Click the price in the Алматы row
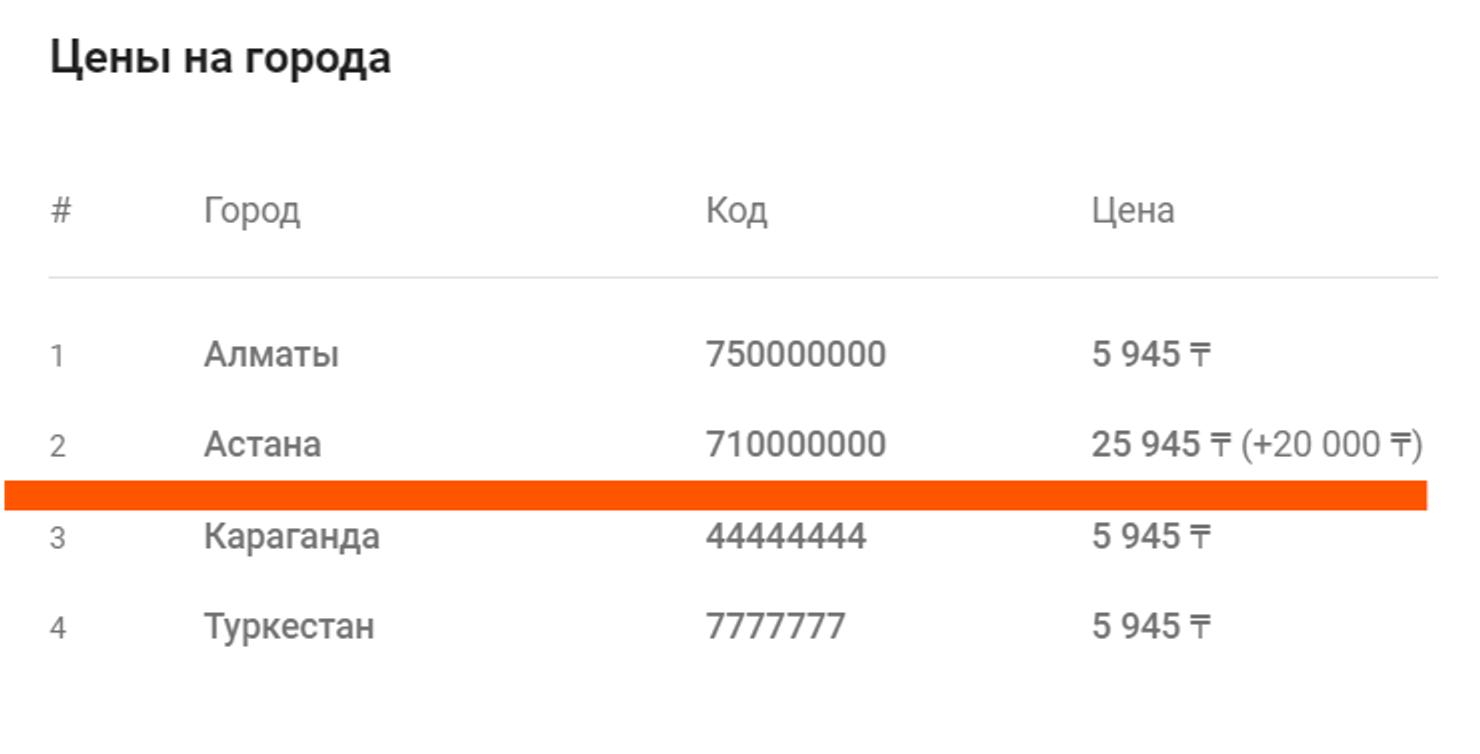 [1150, 354]
